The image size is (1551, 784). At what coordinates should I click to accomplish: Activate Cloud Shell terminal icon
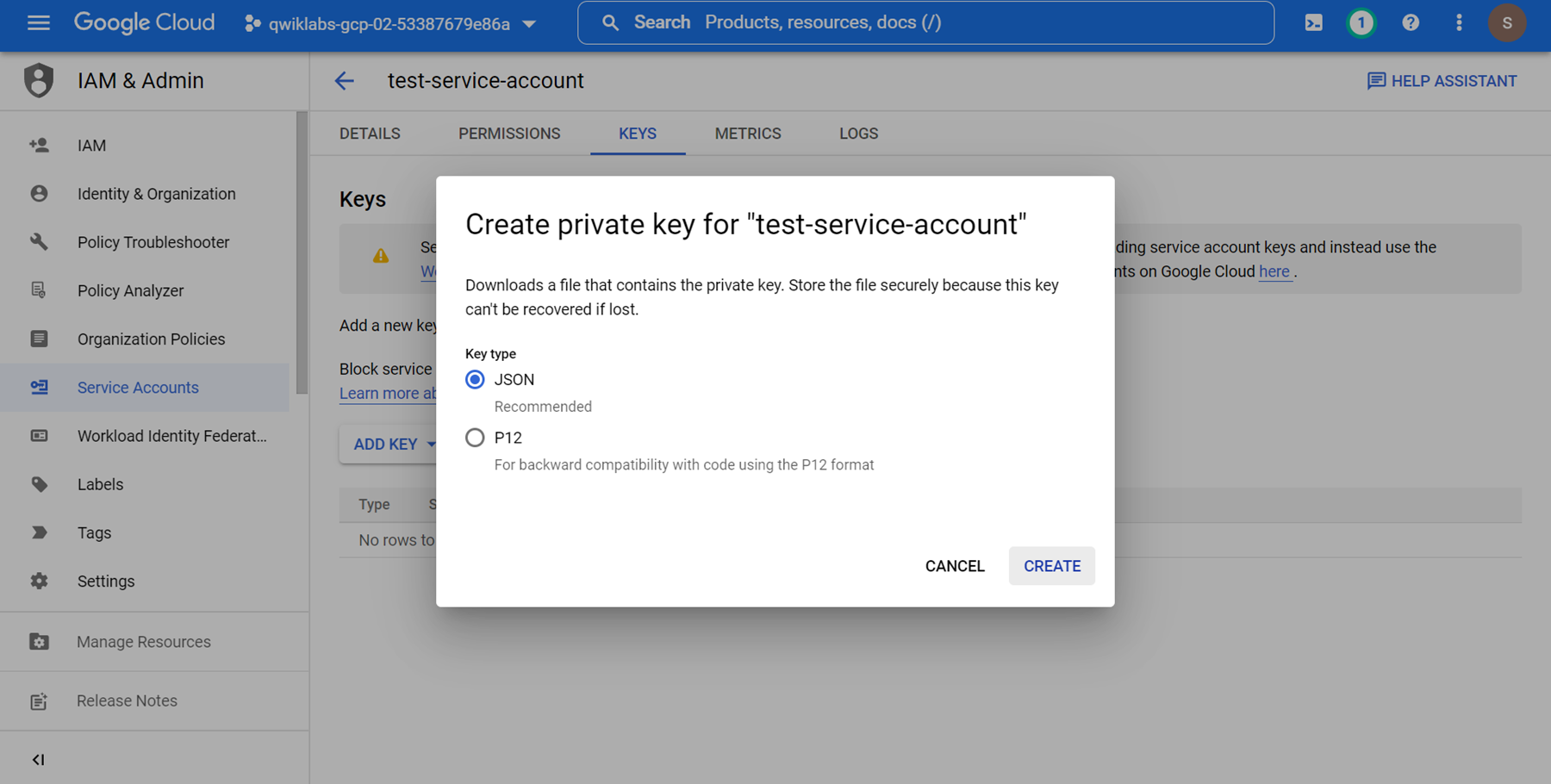point(1313,23)
